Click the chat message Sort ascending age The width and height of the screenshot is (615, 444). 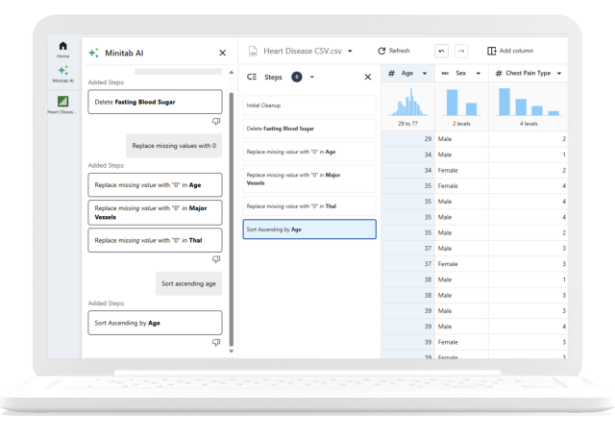(x=189, y=284)
